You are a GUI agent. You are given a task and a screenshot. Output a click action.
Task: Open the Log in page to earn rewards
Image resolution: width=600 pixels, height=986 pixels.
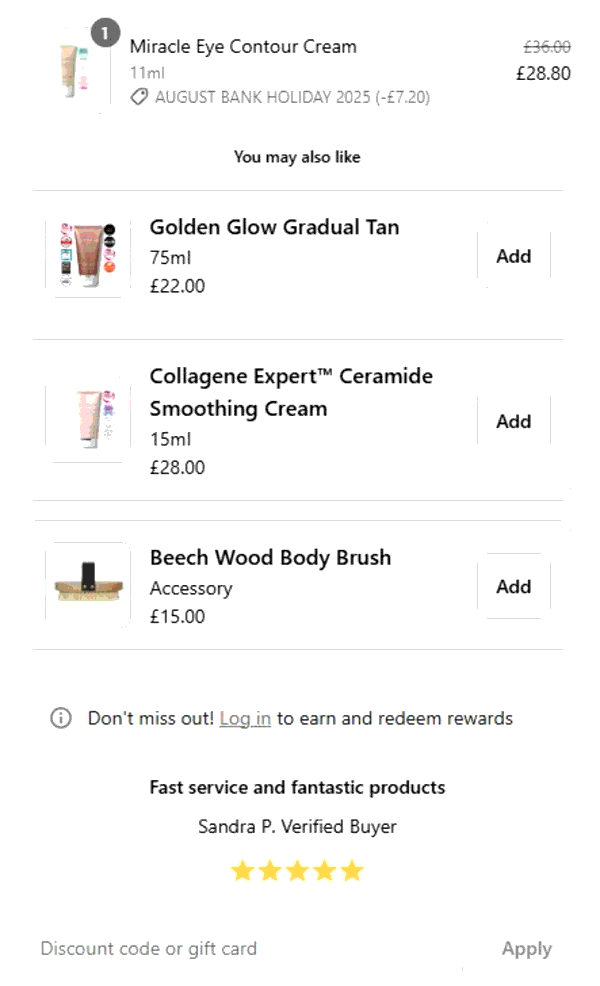pos(245,718)
